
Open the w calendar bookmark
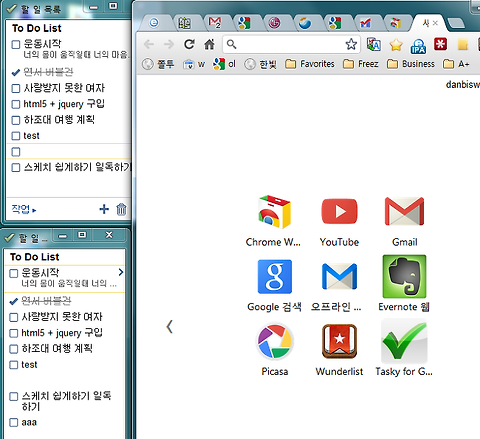(x=194, y=64)
